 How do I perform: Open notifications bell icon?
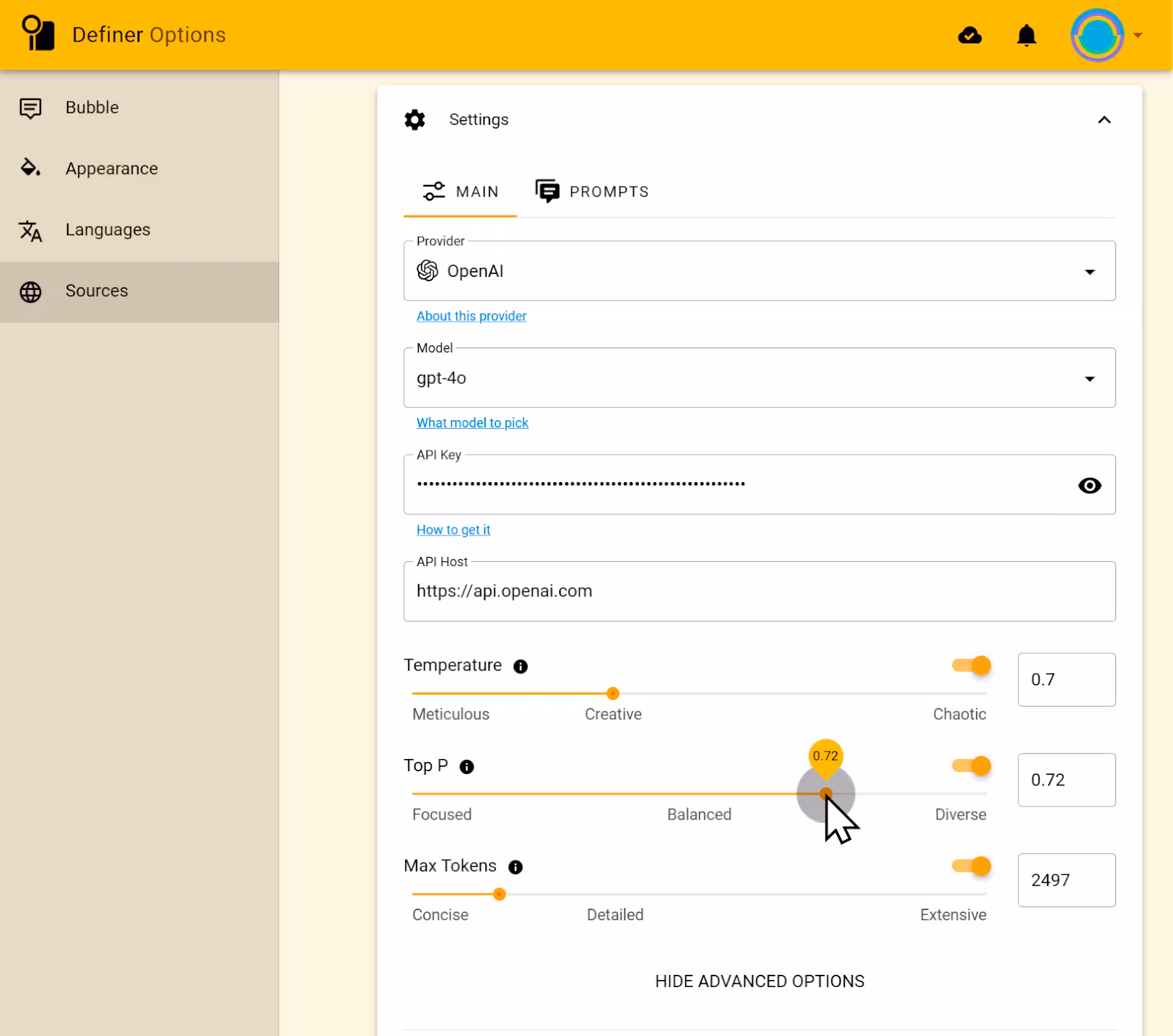click(x=1026, y=35)
